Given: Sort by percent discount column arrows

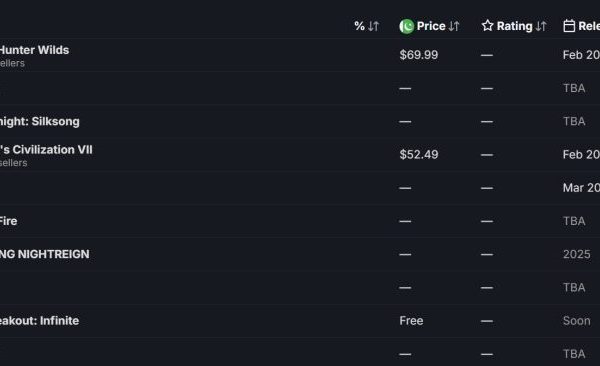Looking at the screenshot, I should [373, 26].
